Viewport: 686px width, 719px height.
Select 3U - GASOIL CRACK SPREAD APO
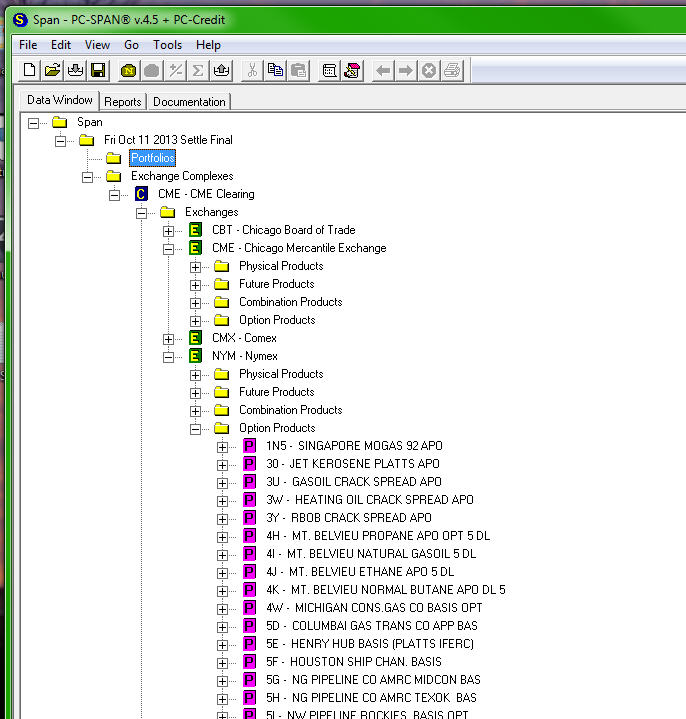tap(354, 482)
